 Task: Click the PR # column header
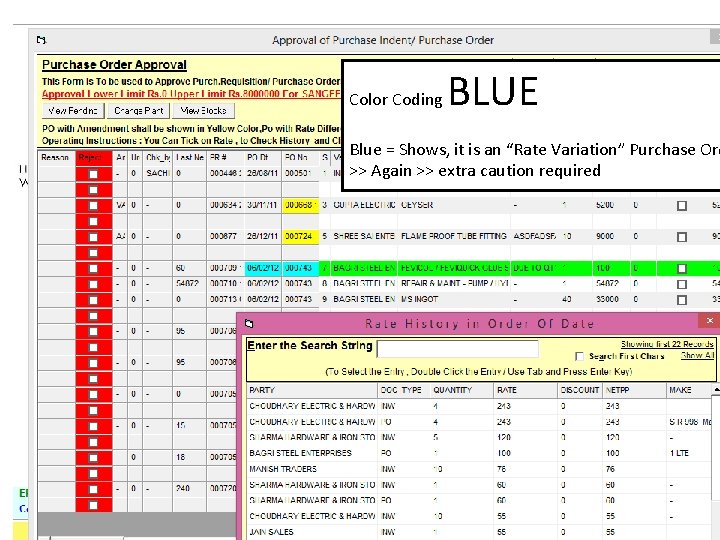point(225,158)
